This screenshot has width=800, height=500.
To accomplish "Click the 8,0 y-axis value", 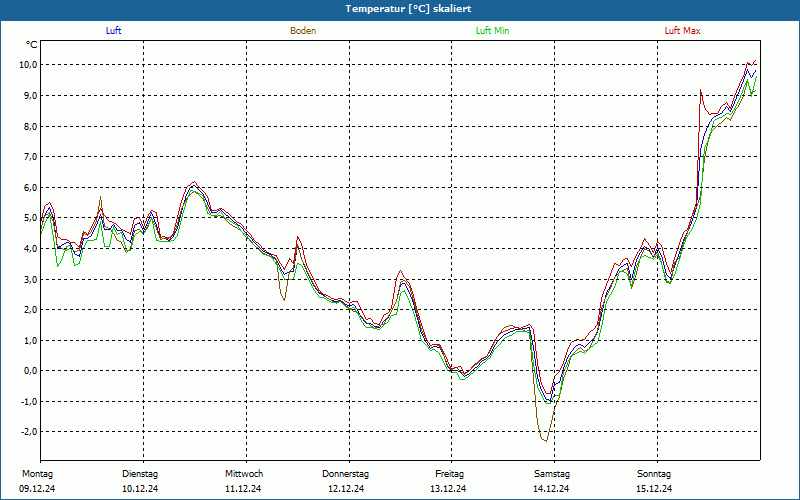I will tap(31, 126).
